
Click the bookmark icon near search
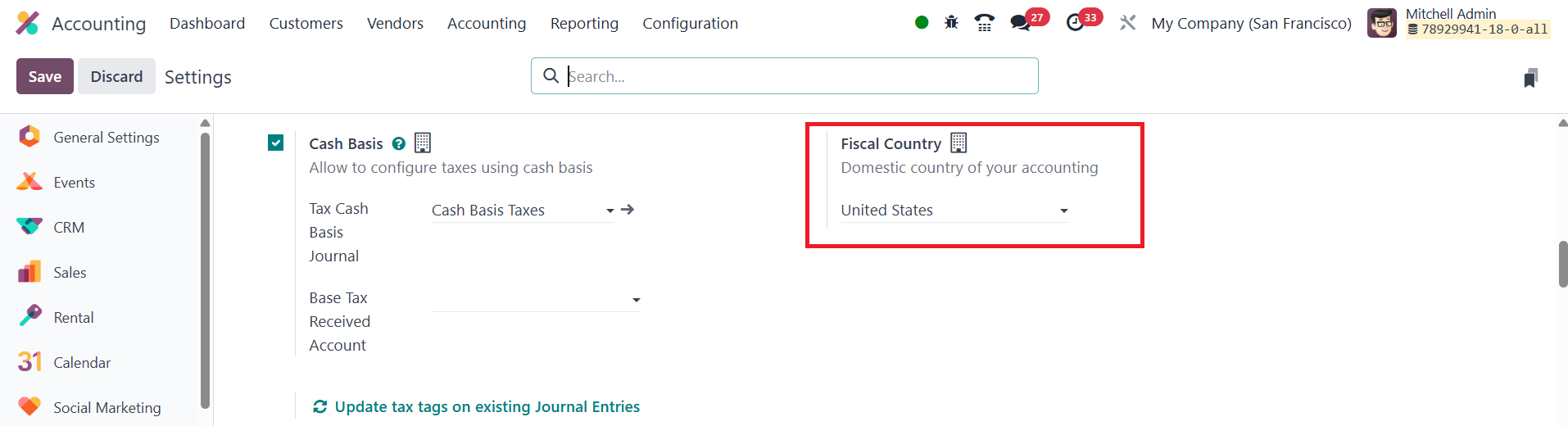point(1530,78)
